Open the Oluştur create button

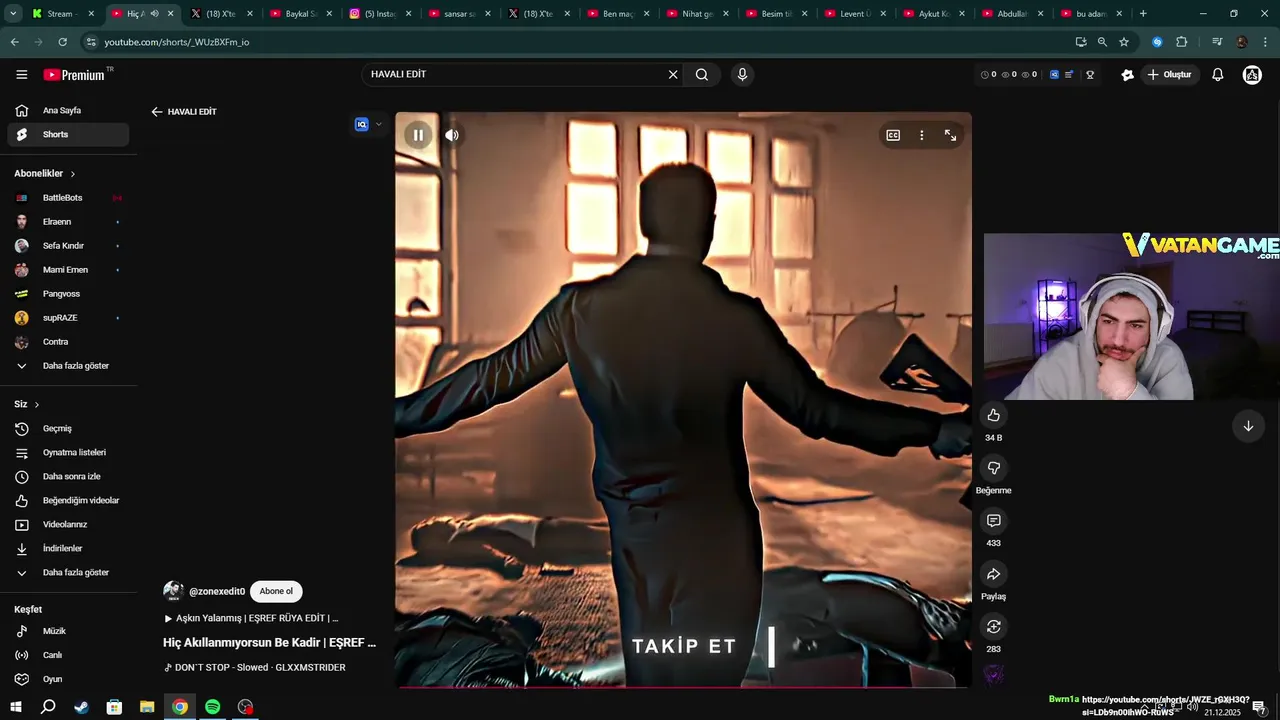coord(1170,75)
